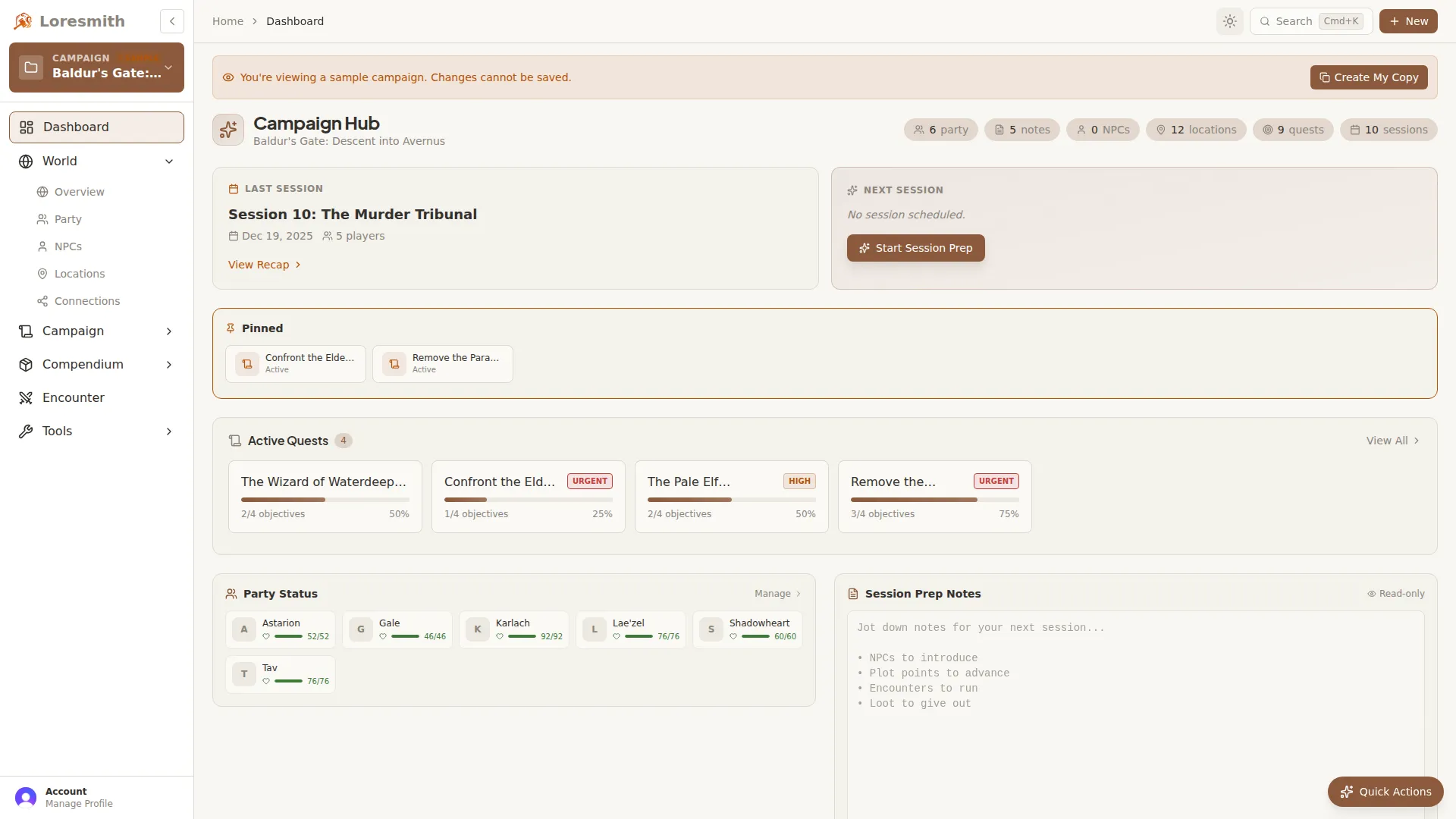Select the Dashboard grid icon in sidebar

point(26,127)
